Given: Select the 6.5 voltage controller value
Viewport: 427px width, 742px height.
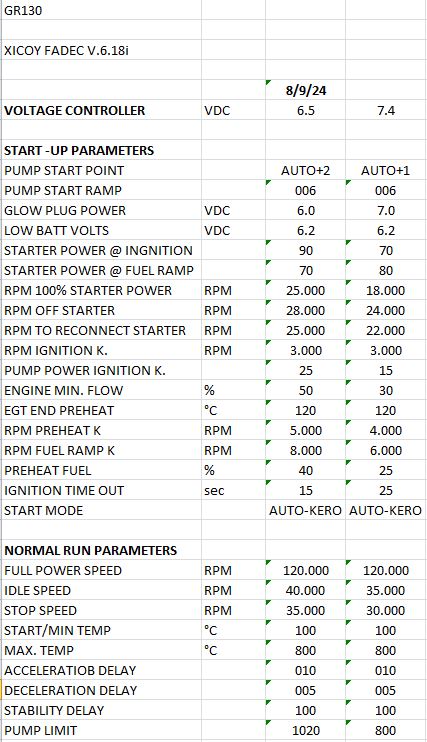Looking at the screenshot, I should coord(305,110).
